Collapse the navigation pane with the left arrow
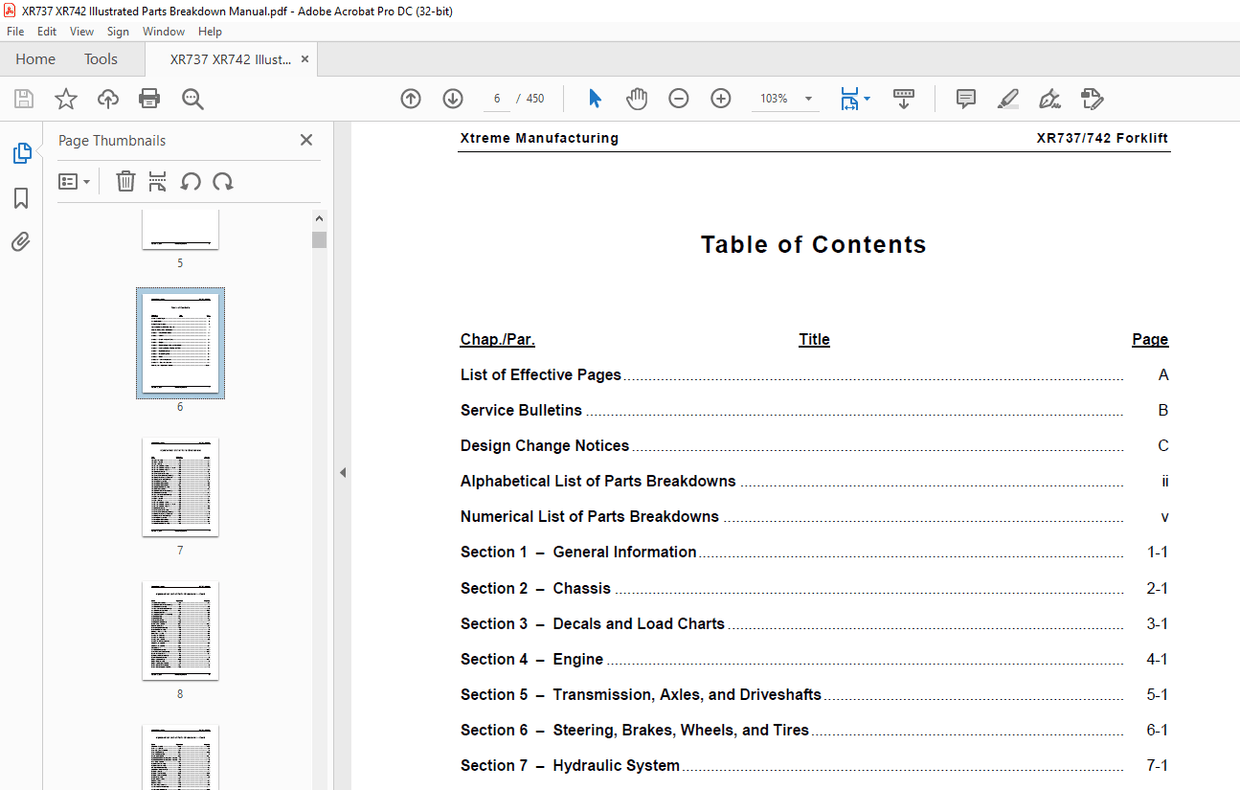The image size is (1240, 790). 342,472
